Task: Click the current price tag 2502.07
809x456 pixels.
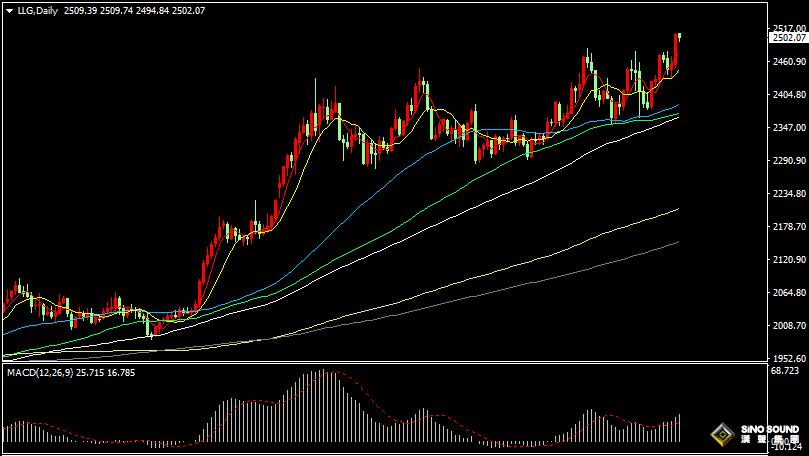Action: point(788,38)
